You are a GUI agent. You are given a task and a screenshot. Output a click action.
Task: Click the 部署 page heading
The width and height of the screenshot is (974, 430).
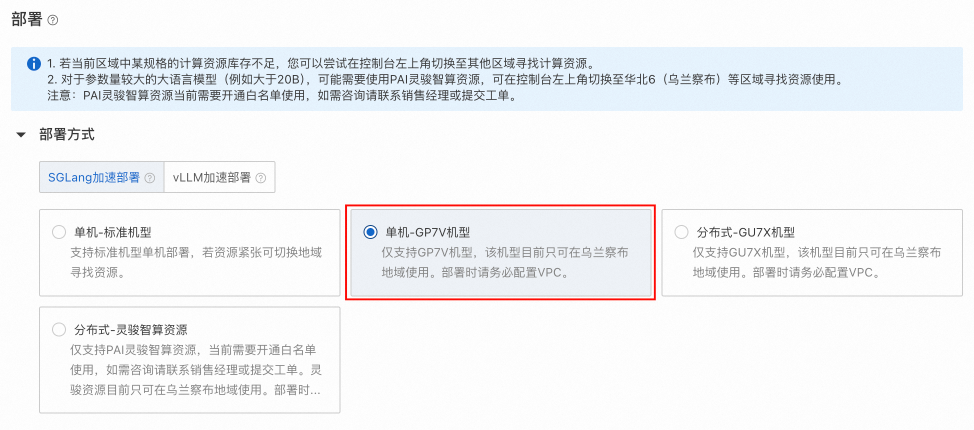(x=27, y=20)
